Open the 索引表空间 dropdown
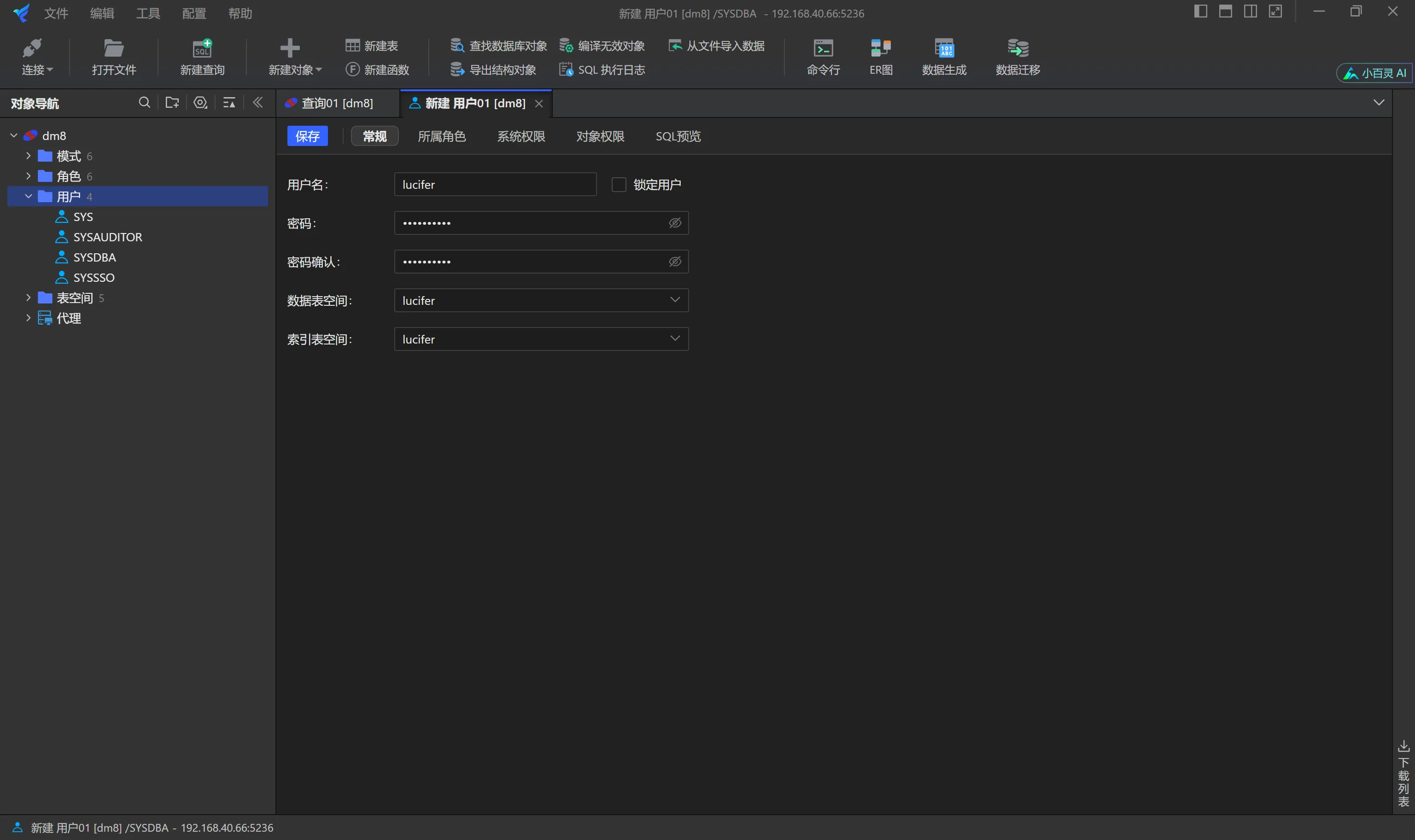 (675, 338)
